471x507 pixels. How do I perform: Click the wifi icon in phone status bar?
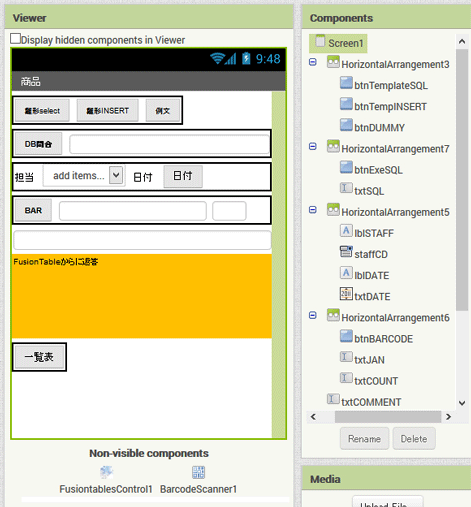(217, 59)
